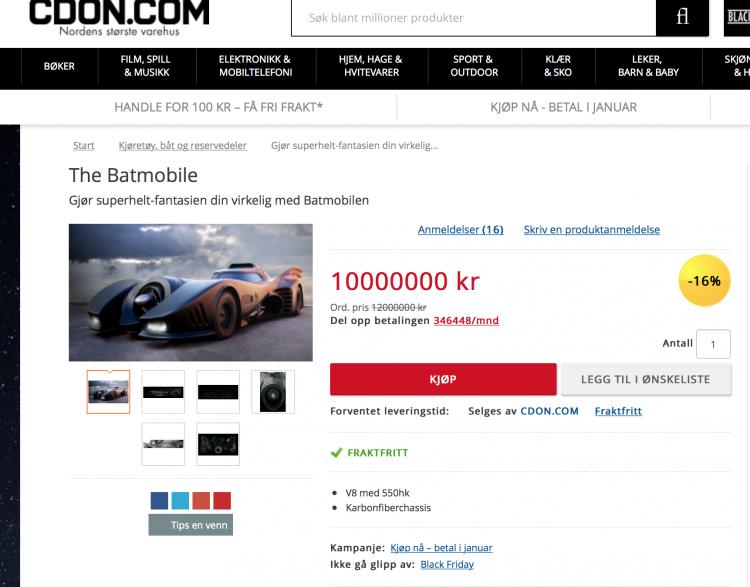Click Legg til i ønskeliste button
The image size is (750, 587).
point(646,379)
